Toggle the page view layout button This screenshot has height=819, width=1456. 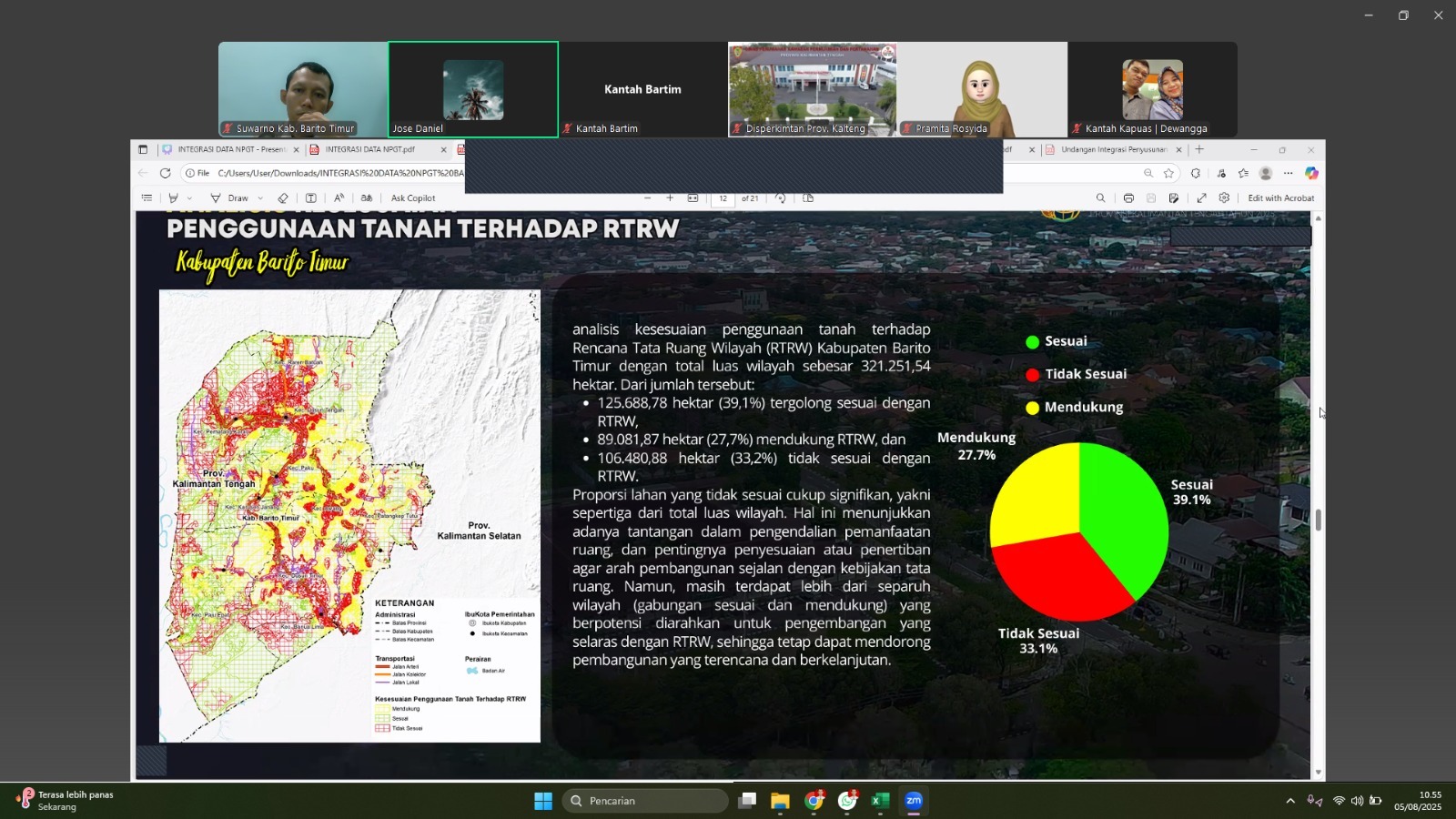point(808,198)
